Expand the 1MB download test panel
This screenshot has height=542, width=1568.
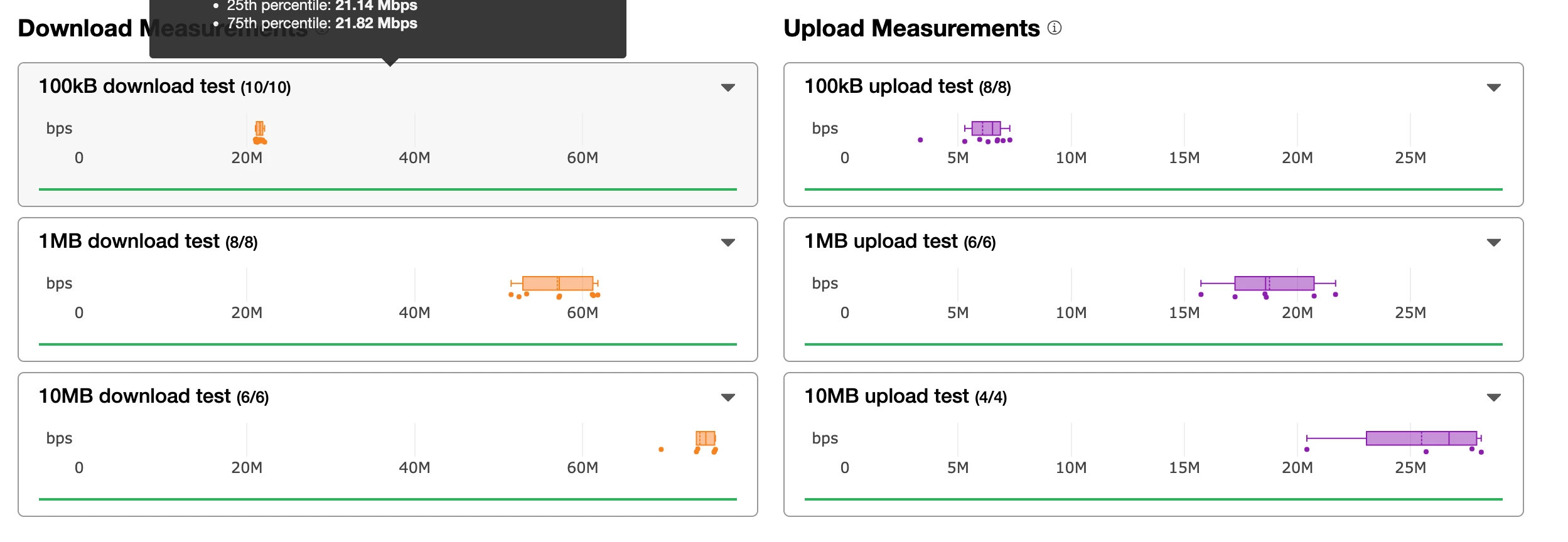(x=728, y=242)
